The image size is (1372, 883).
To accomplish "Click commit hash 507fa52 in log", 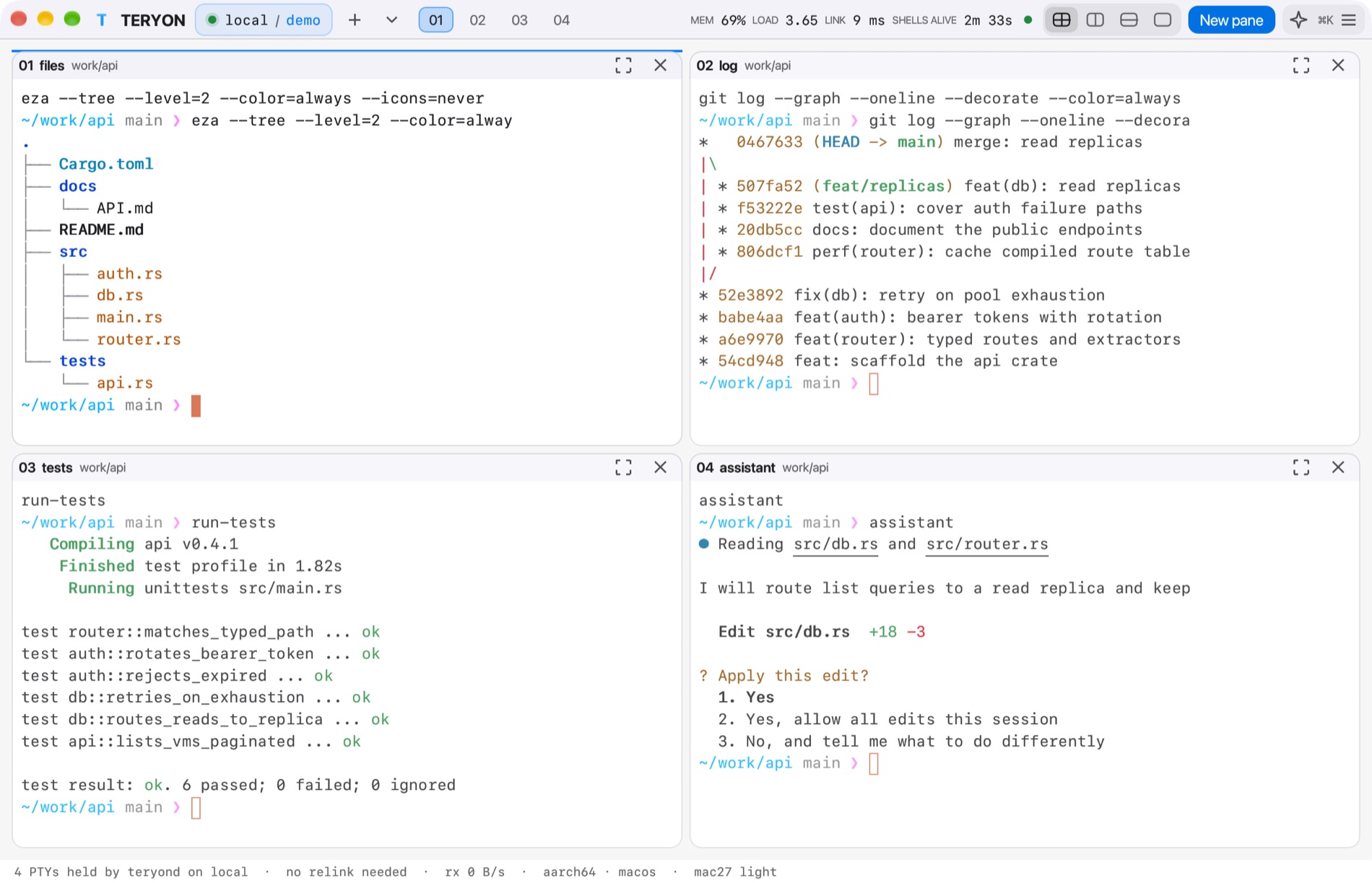I will pos(769,186).
